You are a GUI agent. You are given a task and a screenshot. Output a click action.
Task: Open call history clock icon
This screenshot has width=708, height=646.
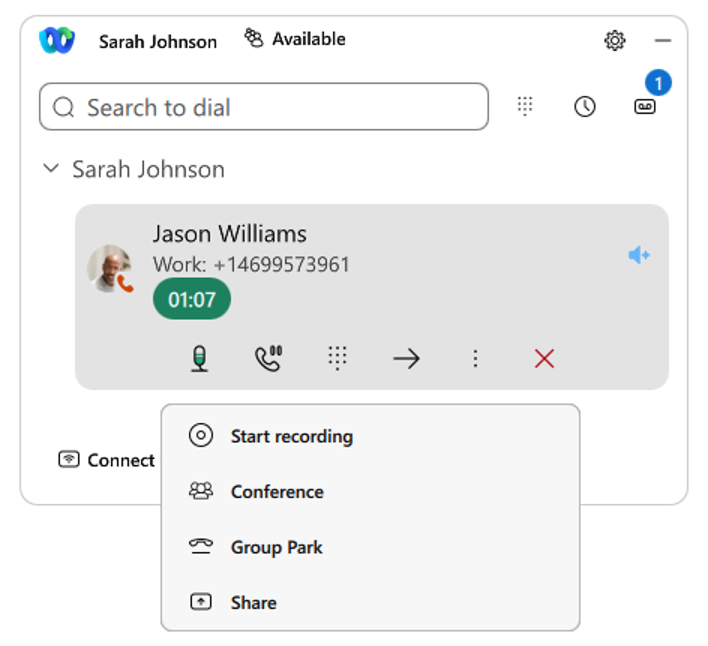(585, 107)
